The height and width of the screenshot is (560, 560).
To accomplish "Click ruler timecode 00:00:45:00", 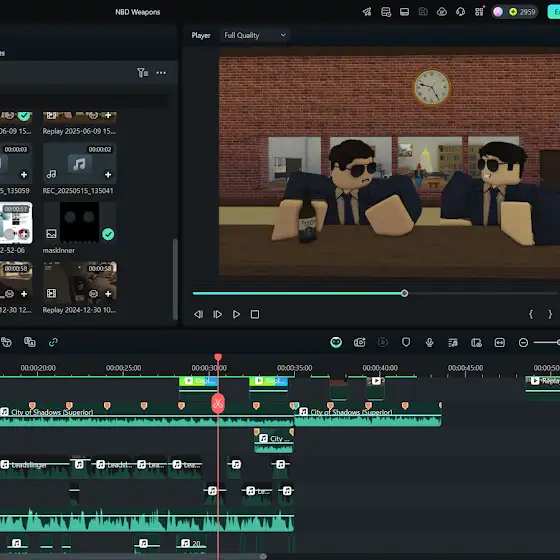I will (465, 368).
